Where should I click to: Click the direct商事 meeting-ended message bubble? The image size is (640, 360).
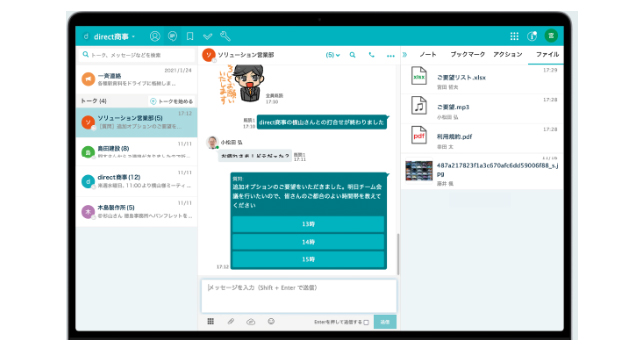(x=322, y=122)
